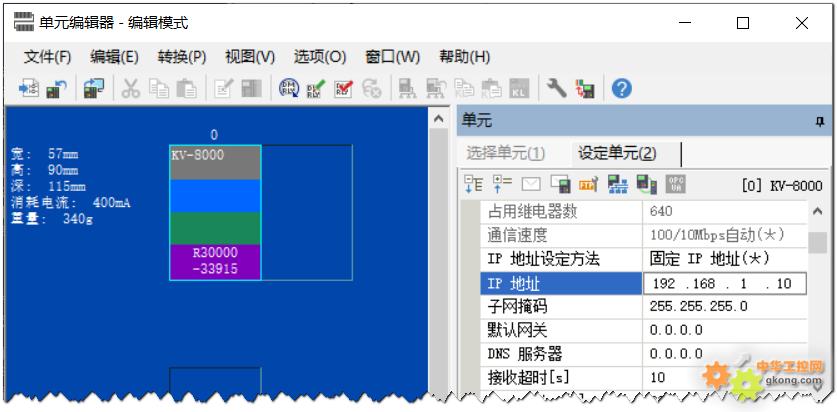Click the FTP settings icon

[x=588, y=185]
